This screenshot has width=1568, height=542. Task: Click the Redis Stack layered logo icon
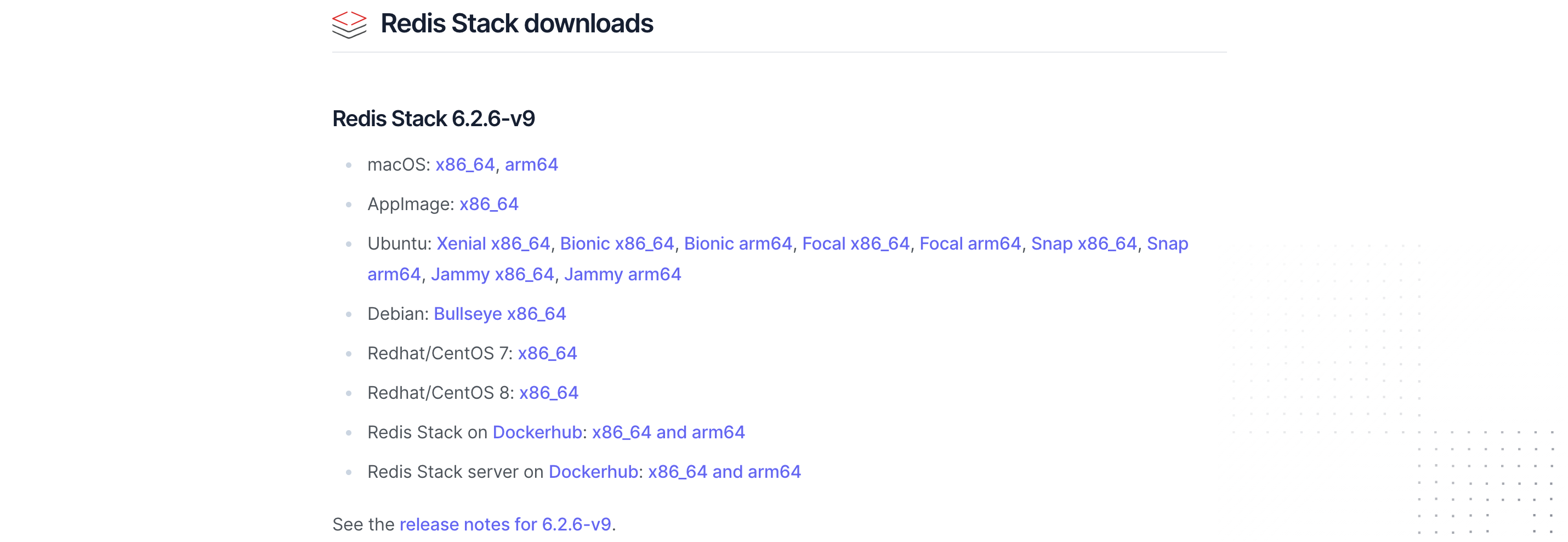coord(349,24)
